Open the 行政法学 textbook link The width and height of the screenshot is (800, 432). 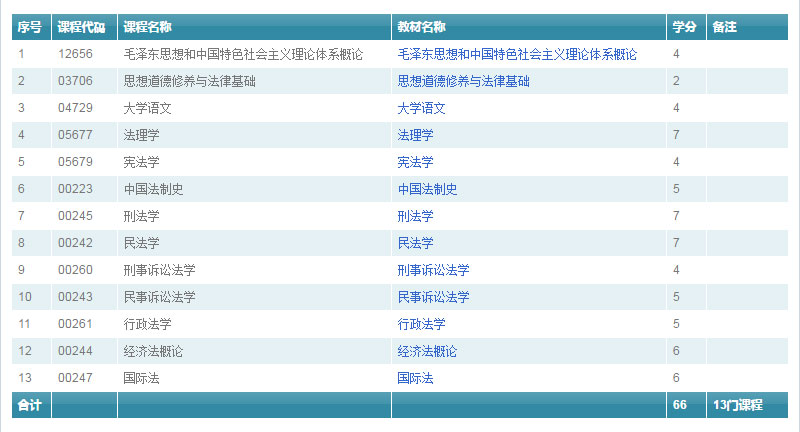click(x=421, y=324)
